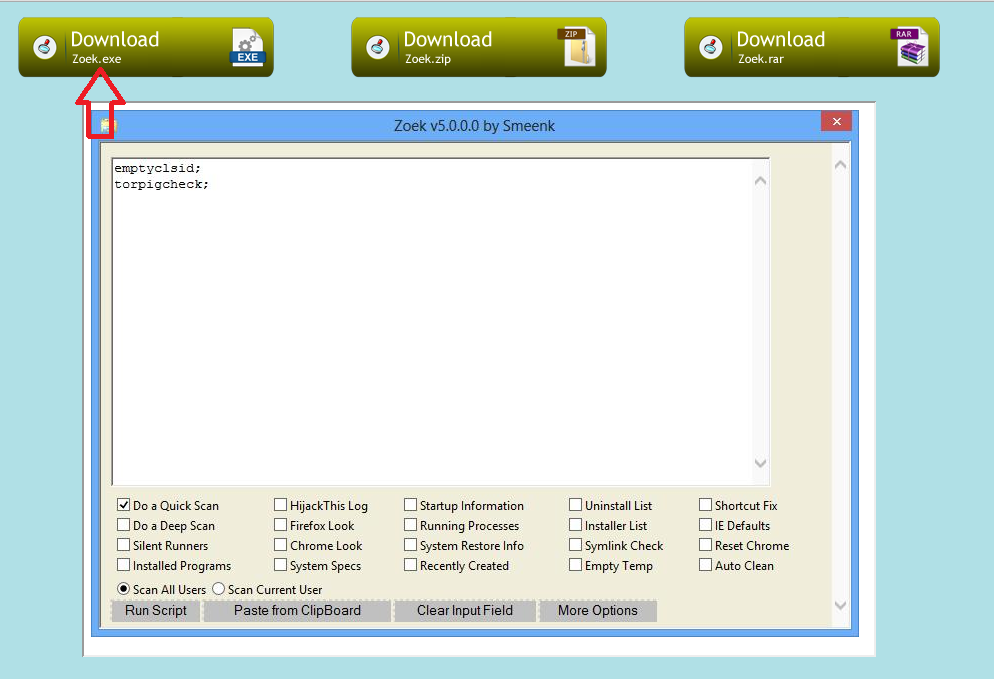Click the Zoek v5.0.0.0 by Smeenk title
Screen dimensions: 994x679
[474, 126]
